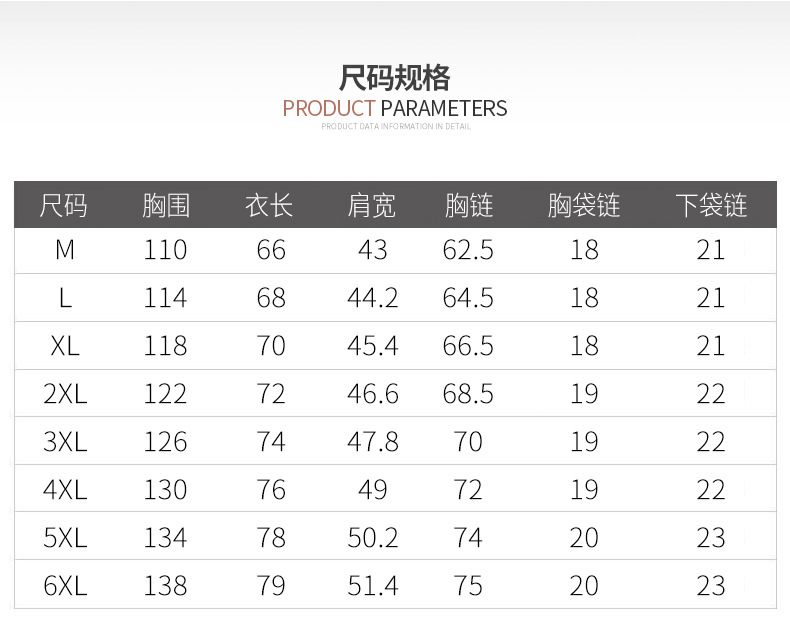Click the 胸袋链 column header
The image size is (790, 624).
tap(584, 206)
